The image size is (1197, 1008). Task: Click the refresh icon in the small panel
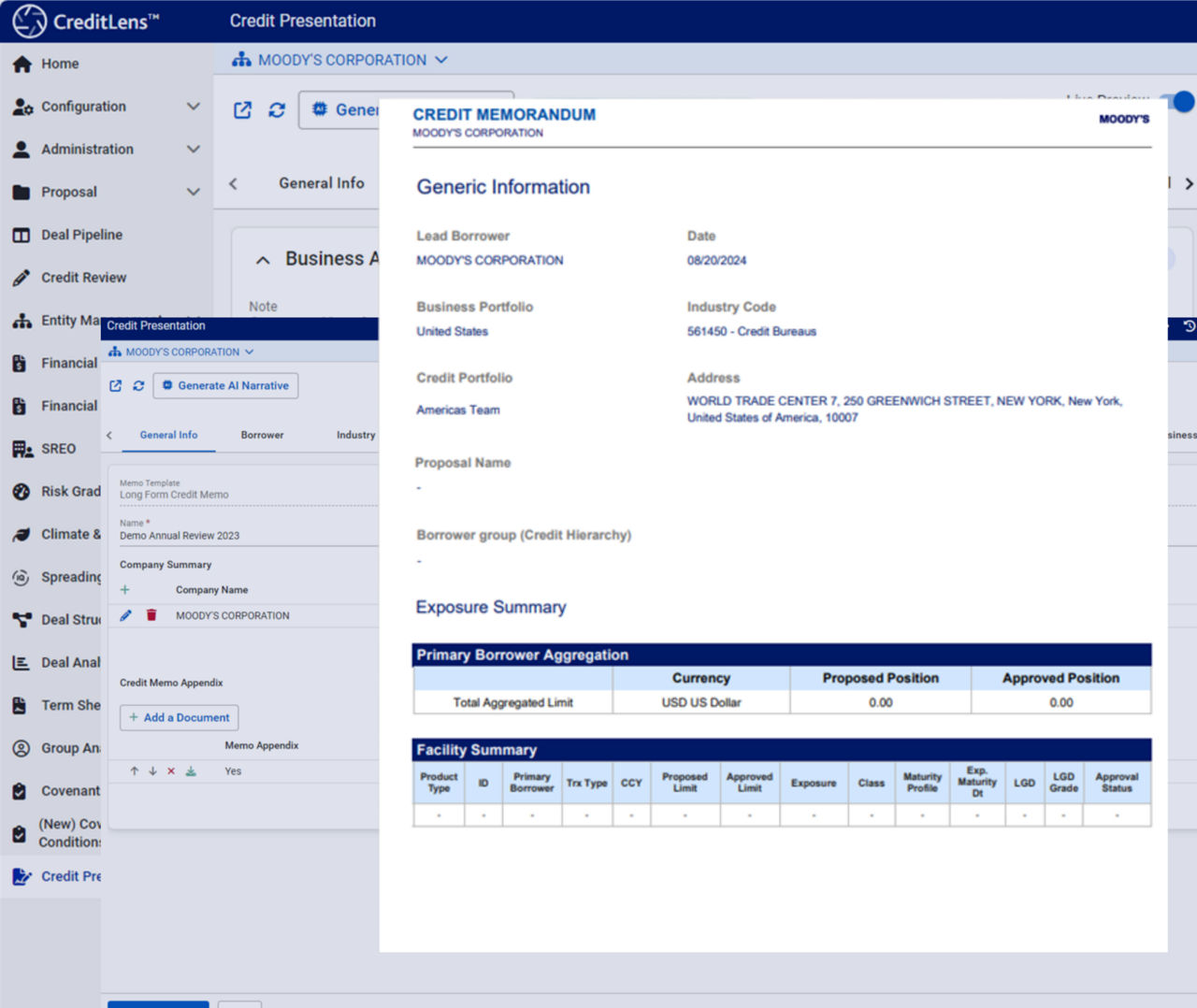point(138,385)
